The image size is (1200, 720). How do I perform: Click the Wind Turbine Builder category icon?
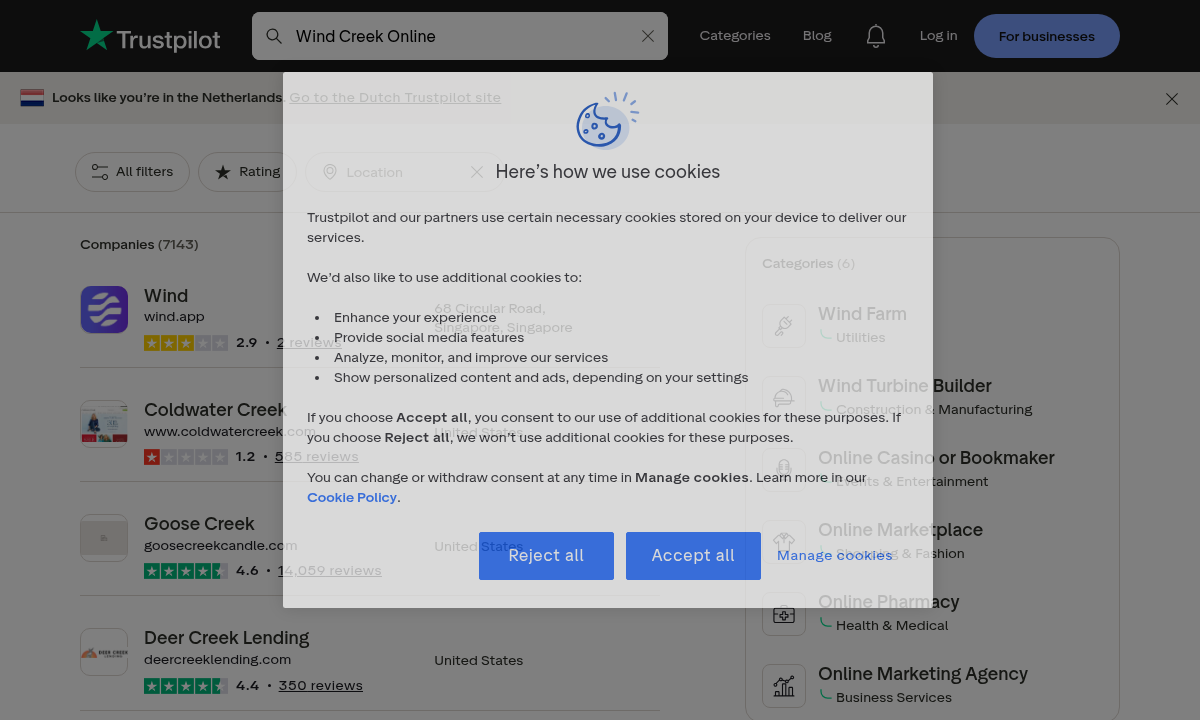click(x=784, y=398)
